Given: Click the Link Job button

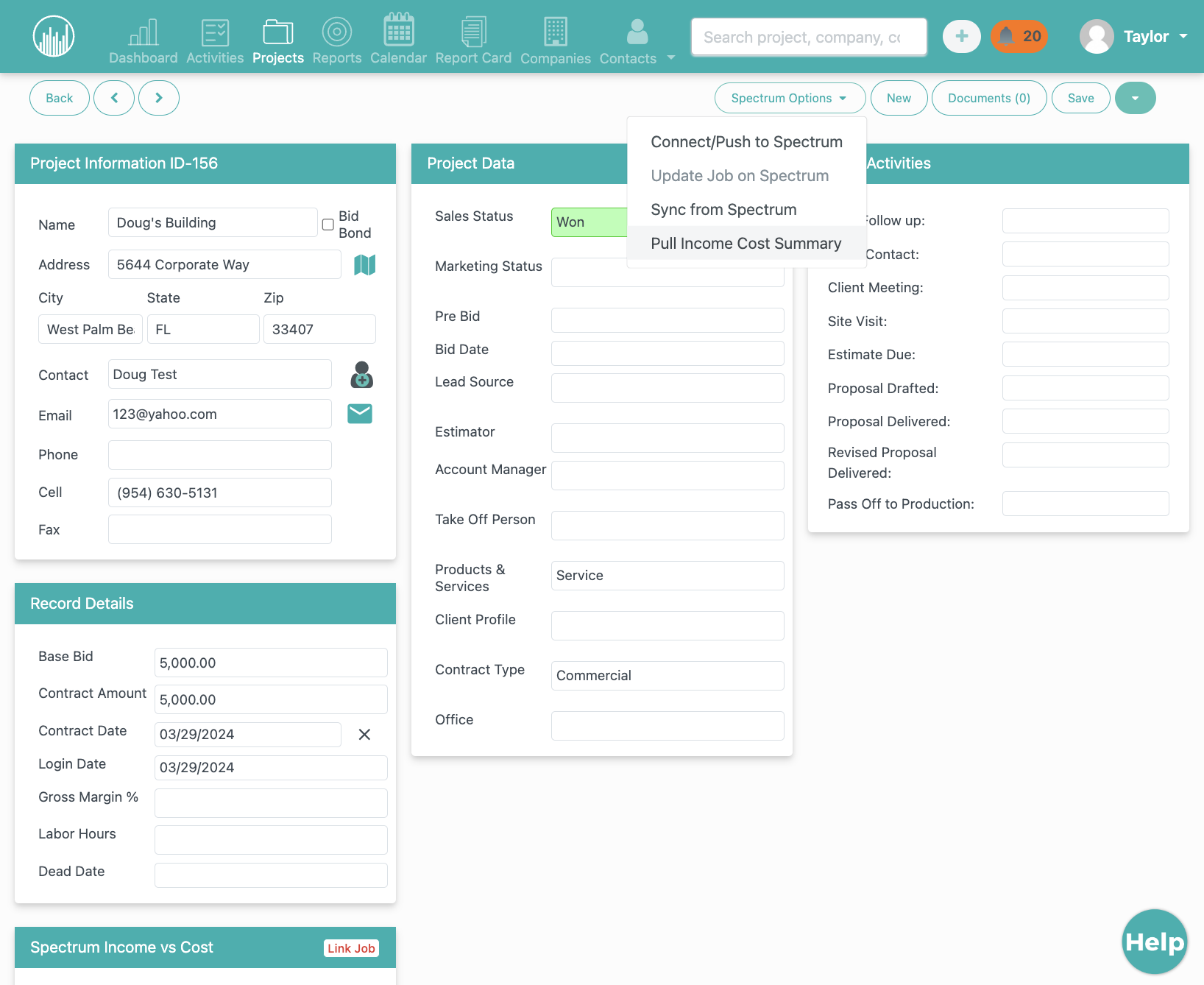Looking at the screenshot, I should tap(352, 948).
